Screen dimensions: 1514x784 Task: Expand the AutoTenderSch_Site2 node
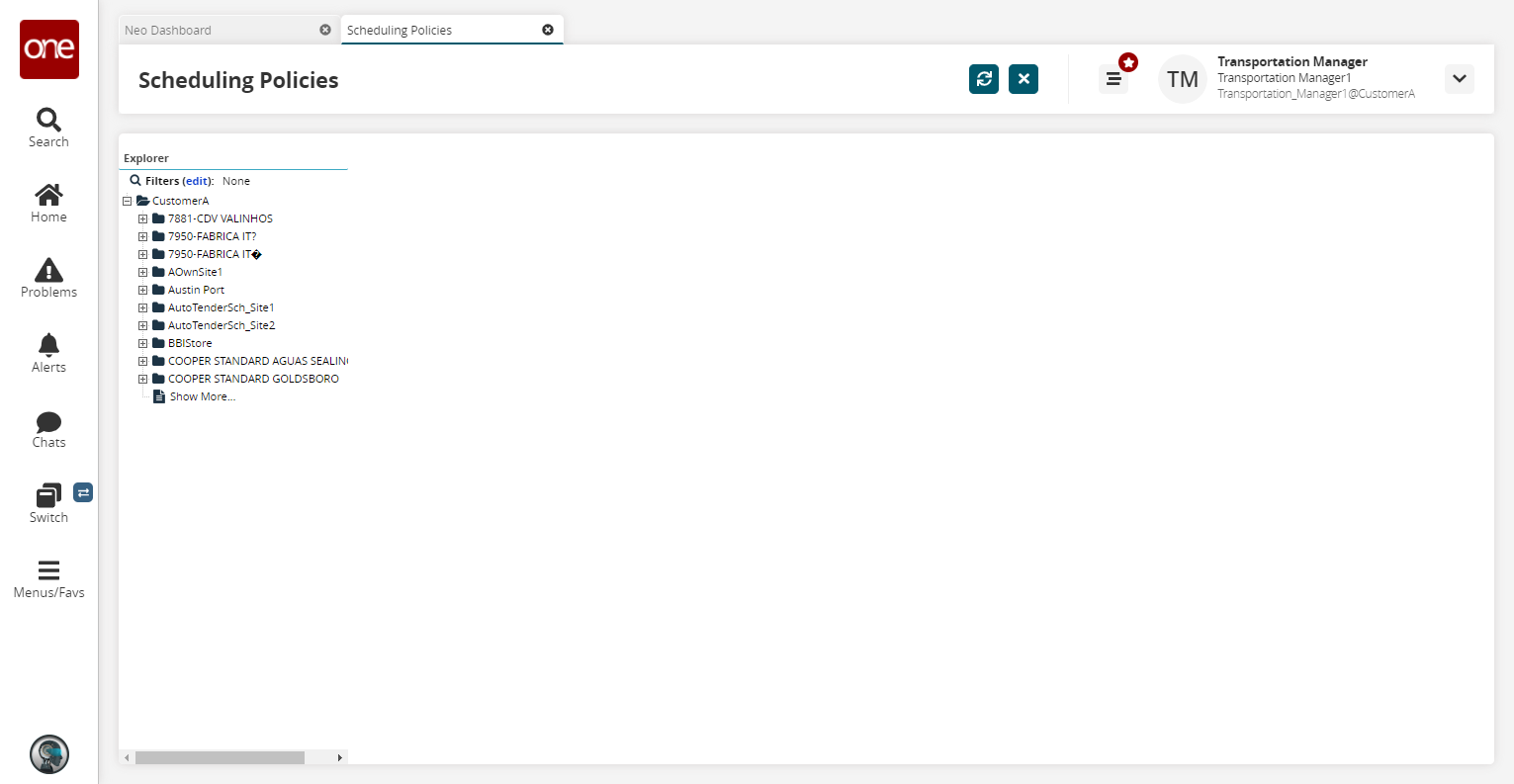143,325
